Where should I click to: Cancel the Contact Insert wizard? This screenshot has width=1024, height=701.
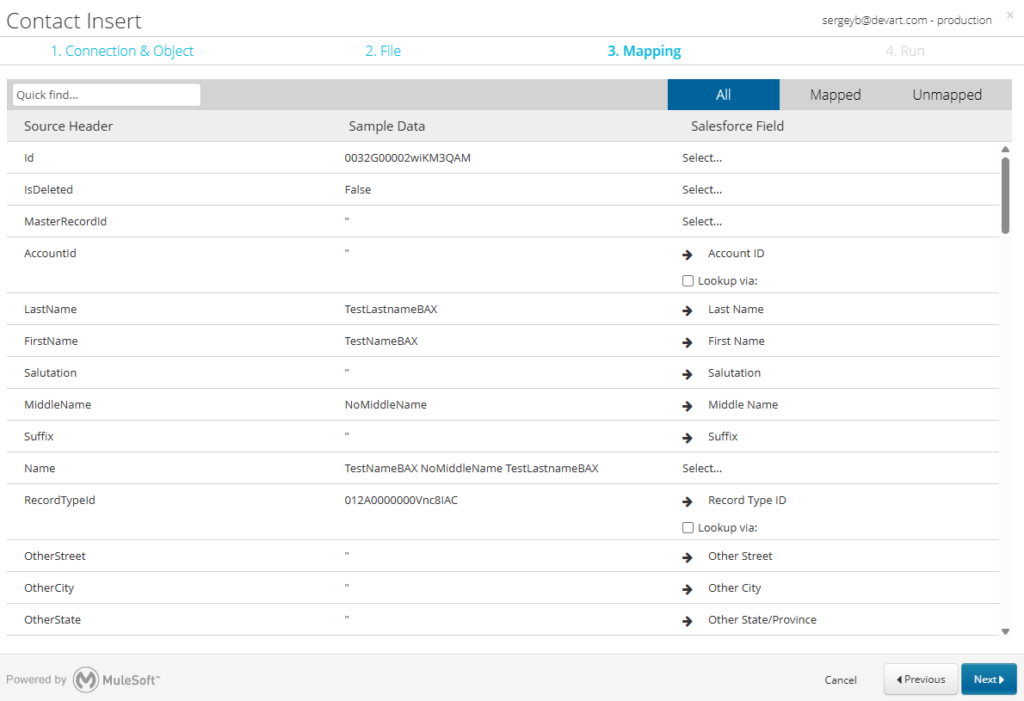pyautogui.click(x=840, y=680)
